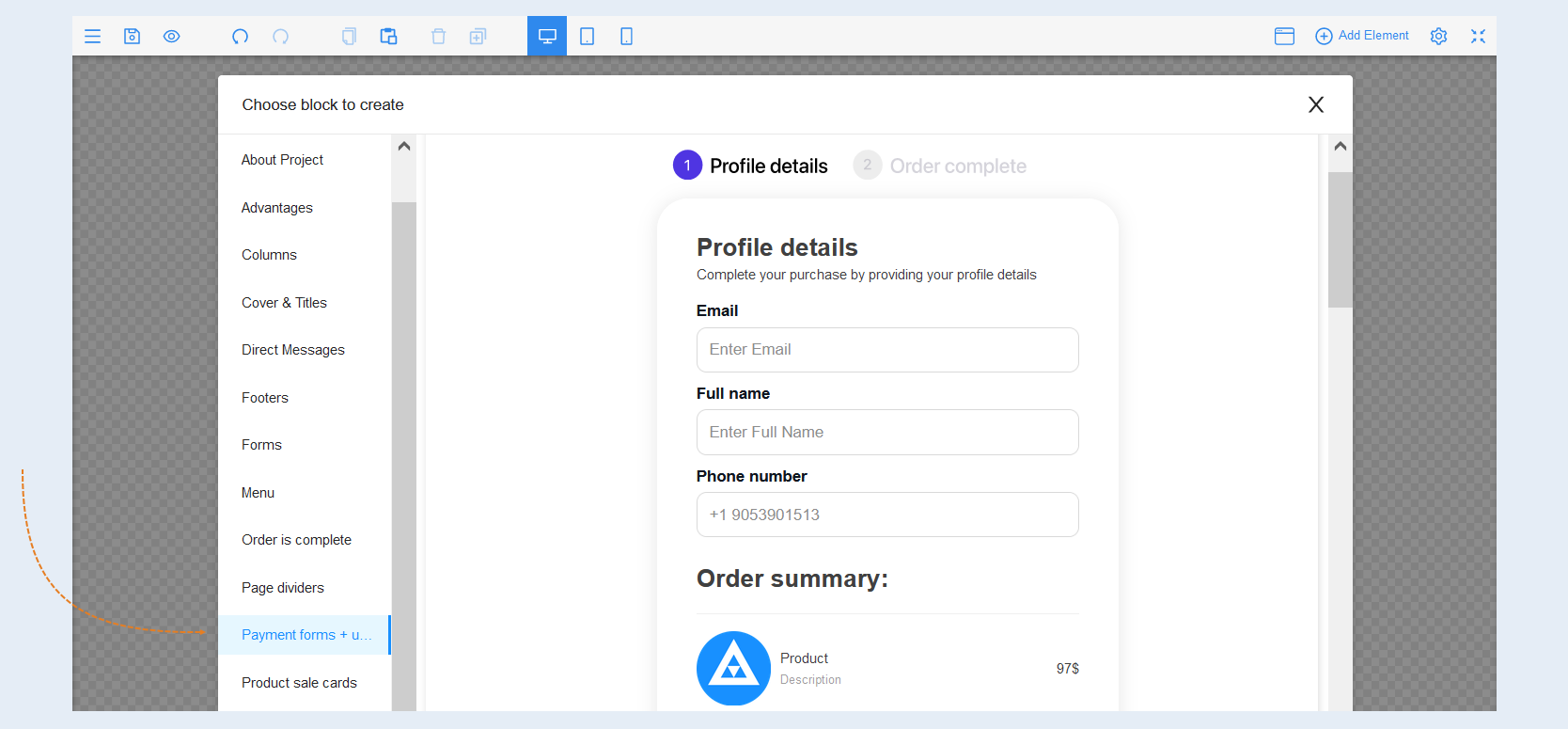Click the Enter Email input field

click(x=887, y=350)
